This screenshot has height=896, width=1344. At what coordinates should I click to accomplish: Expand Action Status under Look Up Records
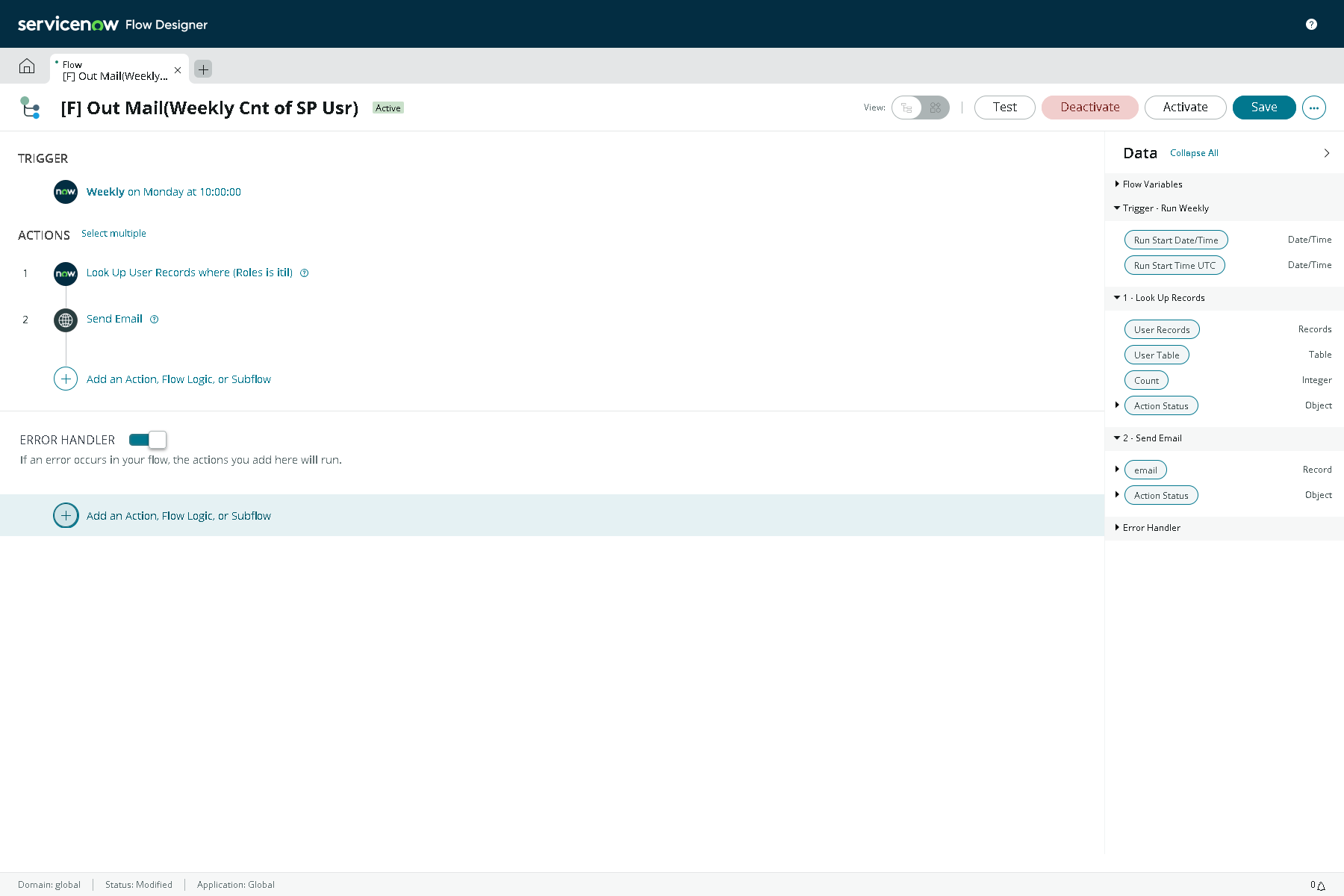[1117, 405]
